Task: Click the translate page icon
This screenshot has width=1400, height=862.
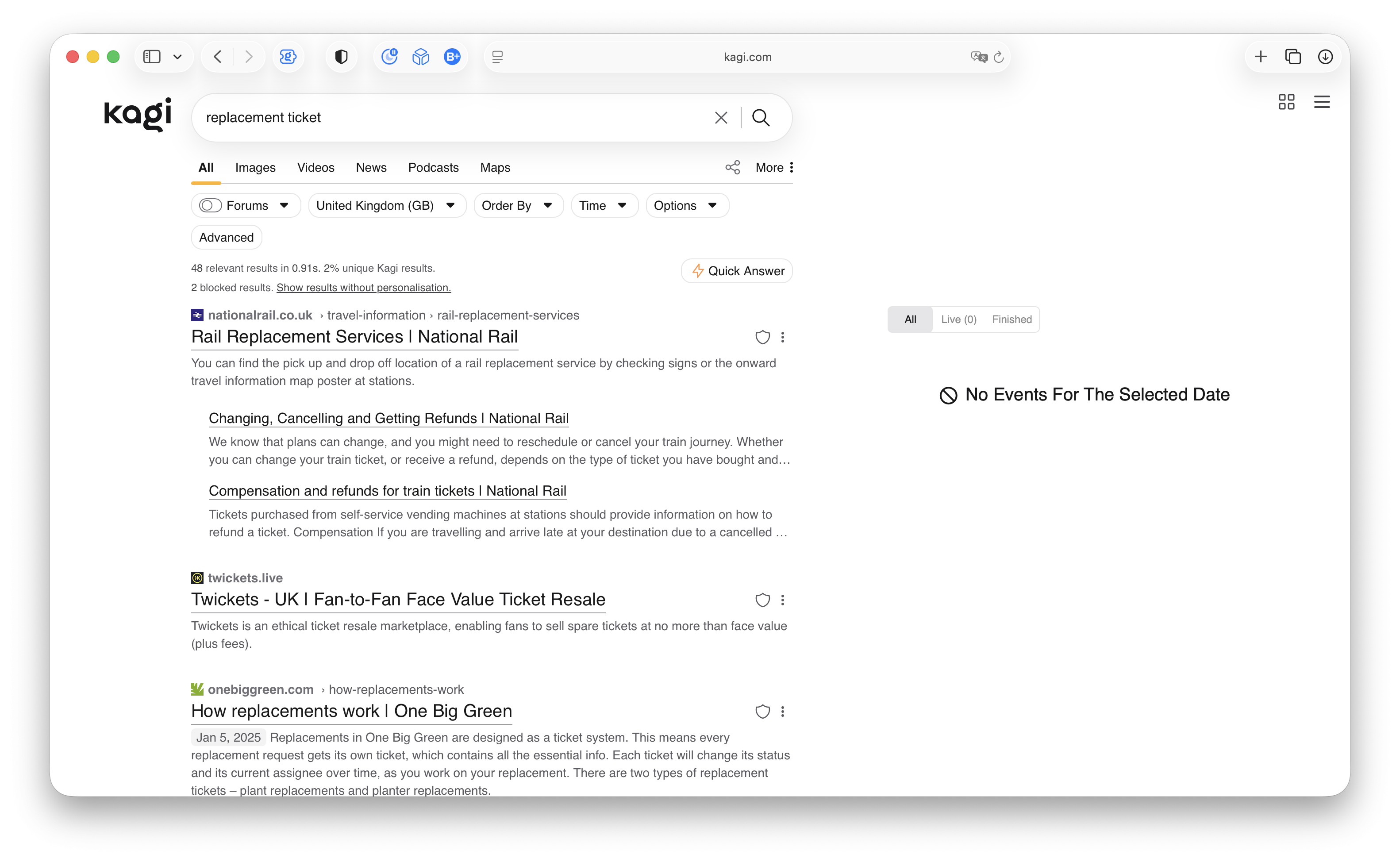Action: point(979,57)
